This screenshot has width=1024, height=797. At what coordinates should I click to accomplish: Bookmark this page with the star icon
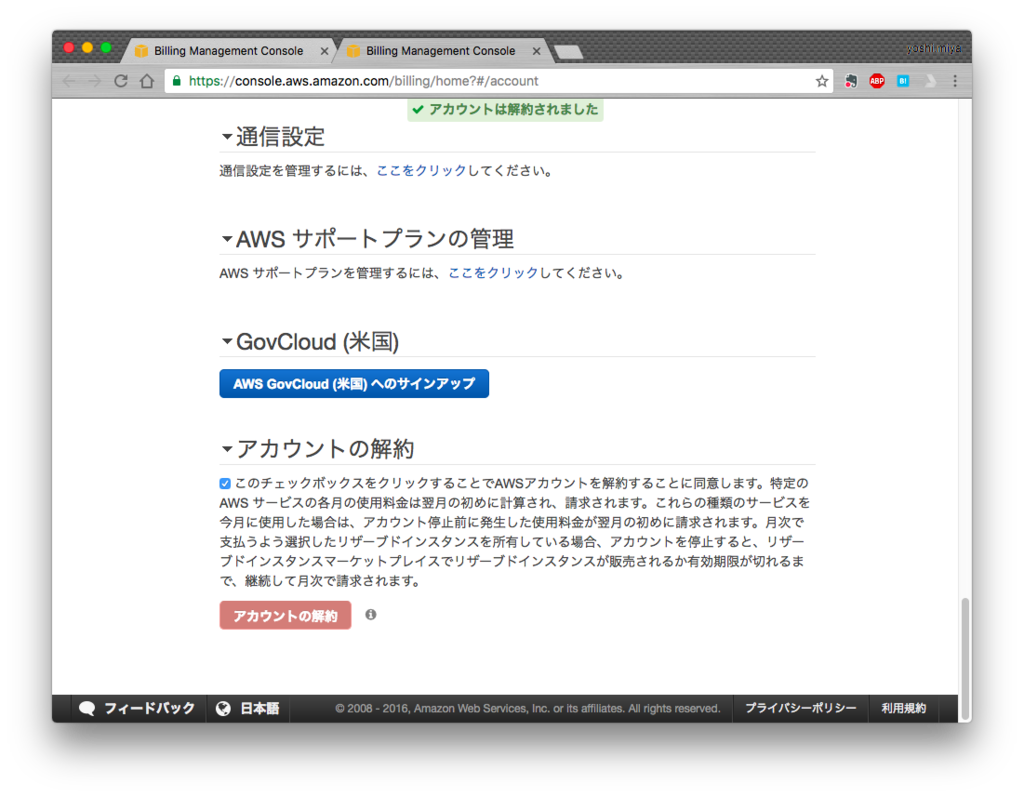(x=822, y=81)
